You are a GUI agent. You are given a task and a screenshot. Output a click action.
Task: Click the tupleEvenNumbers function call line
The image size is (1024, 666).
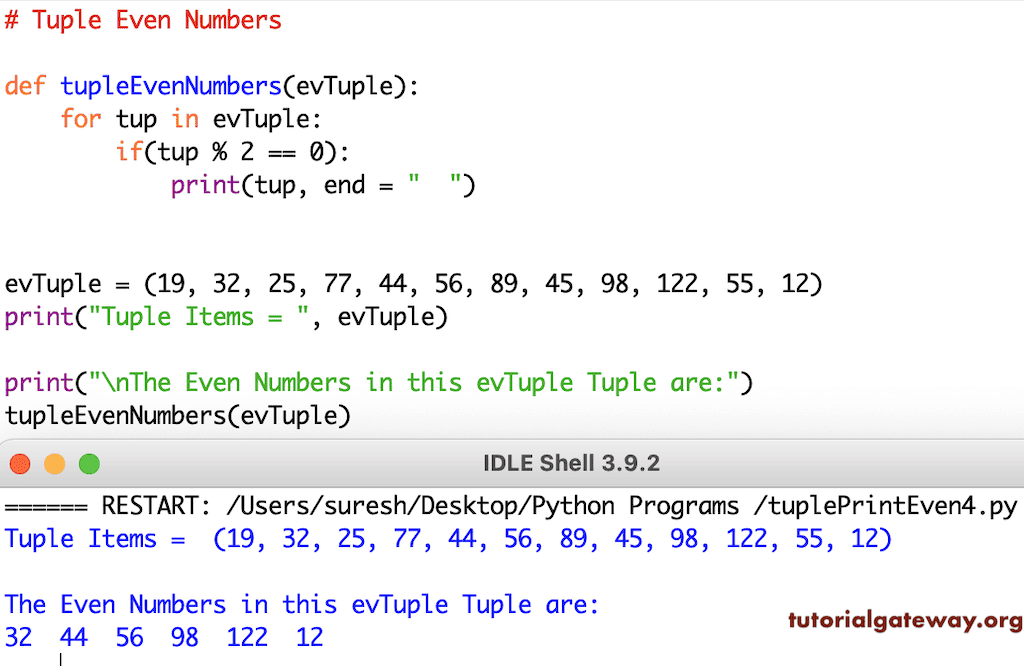click(175, 415)
